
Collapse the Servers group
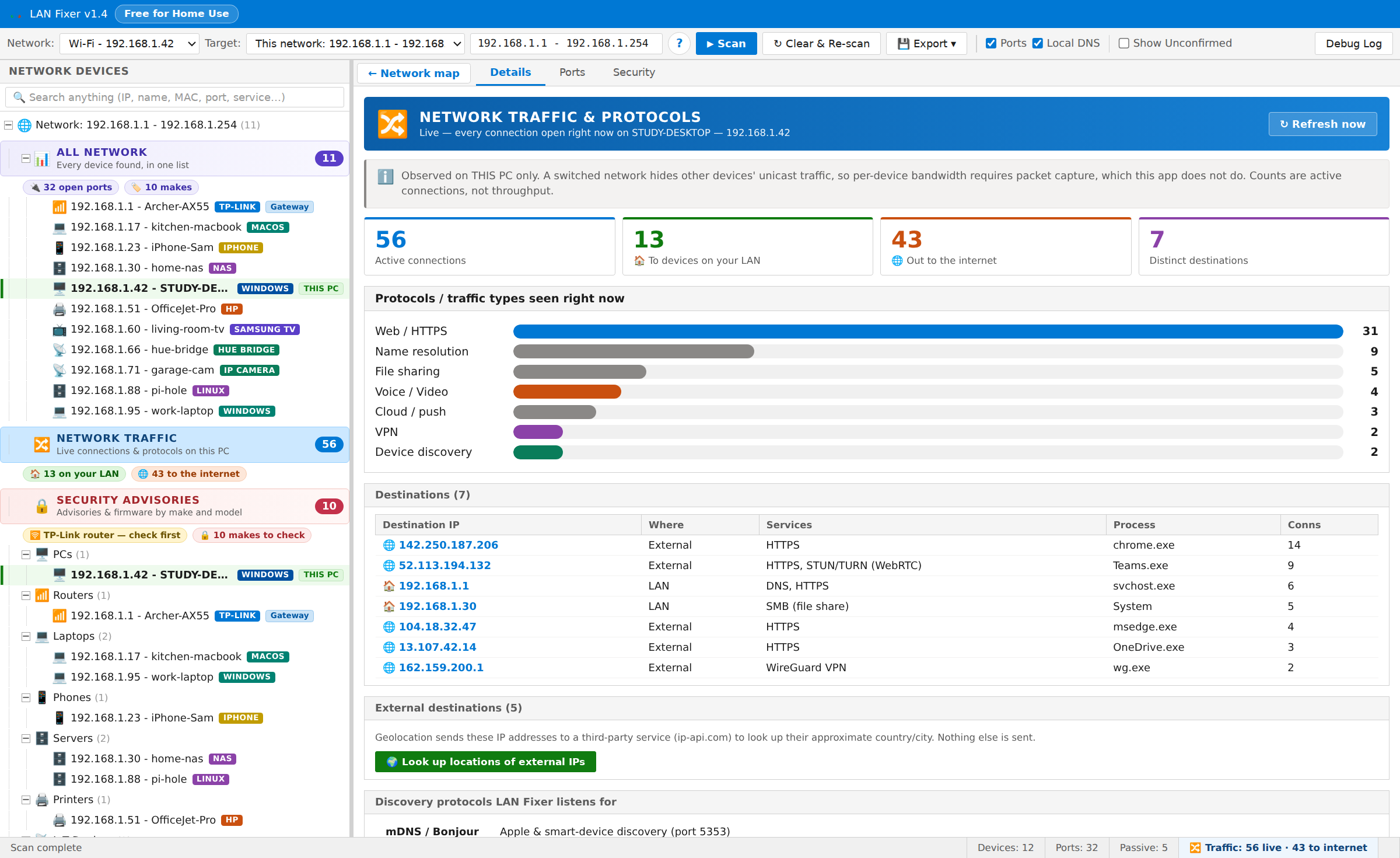pyautogui.click(x=26, y=738)
